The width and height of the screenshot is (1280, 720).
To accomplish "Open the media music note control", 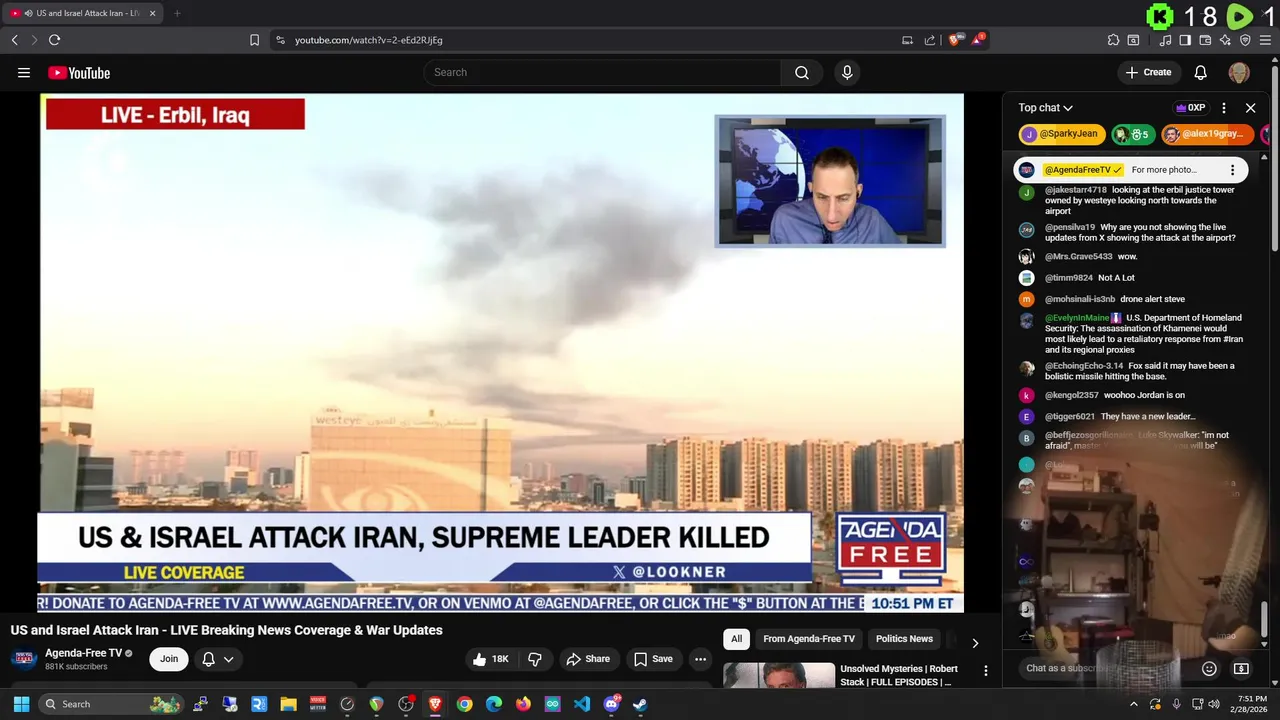I will [x=1166, y=40].
